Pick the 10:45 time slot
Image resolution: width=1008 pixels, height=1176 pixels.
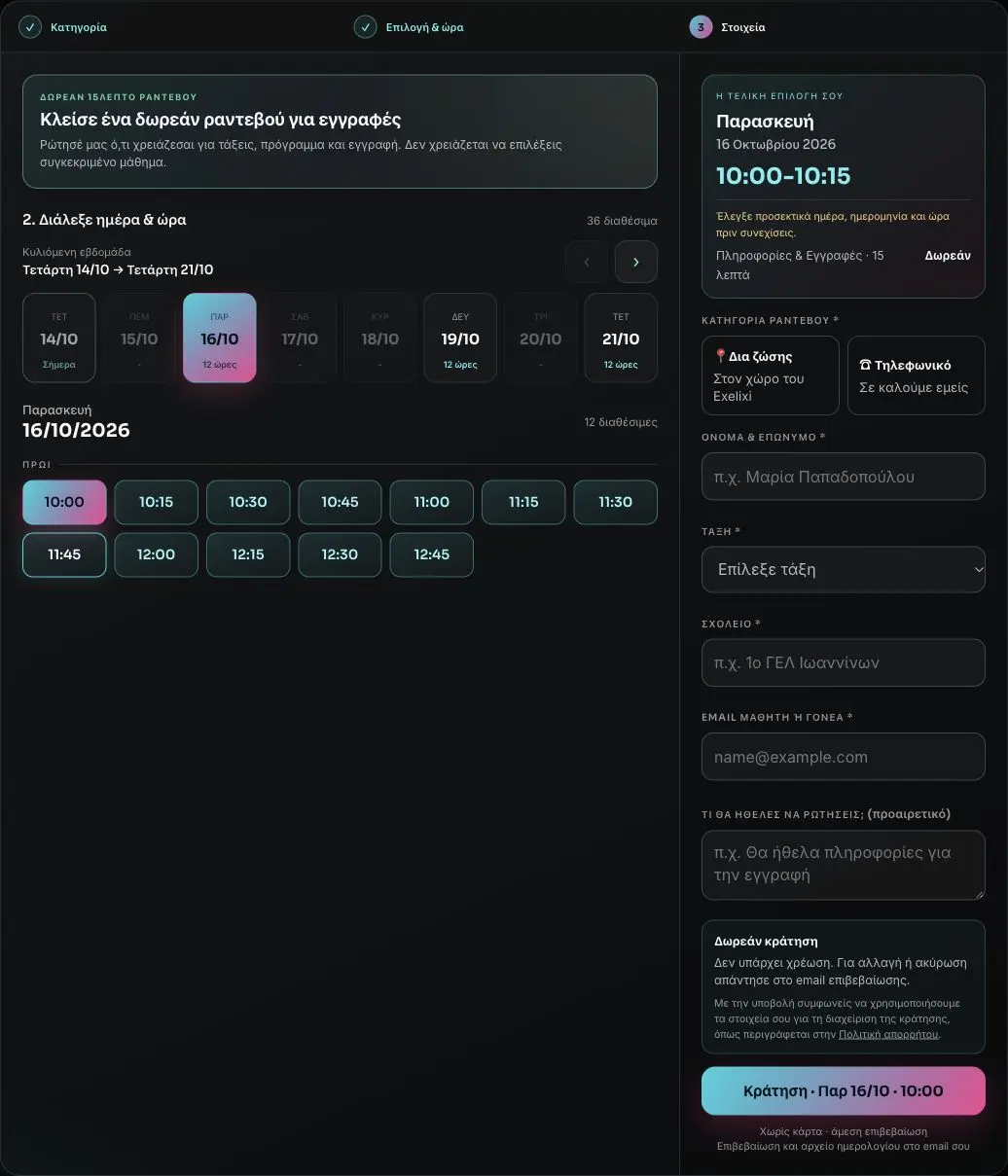340,502
